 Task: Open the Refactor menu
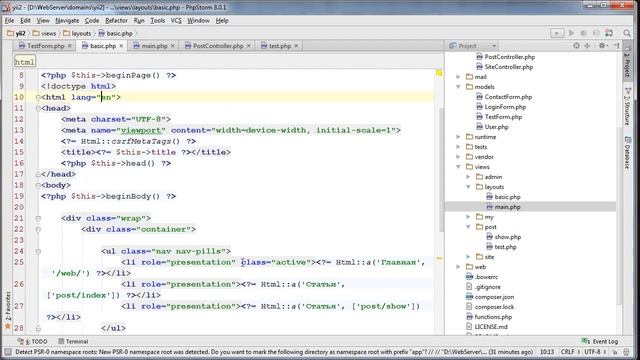pyautogui.click(x=116, y=20)
